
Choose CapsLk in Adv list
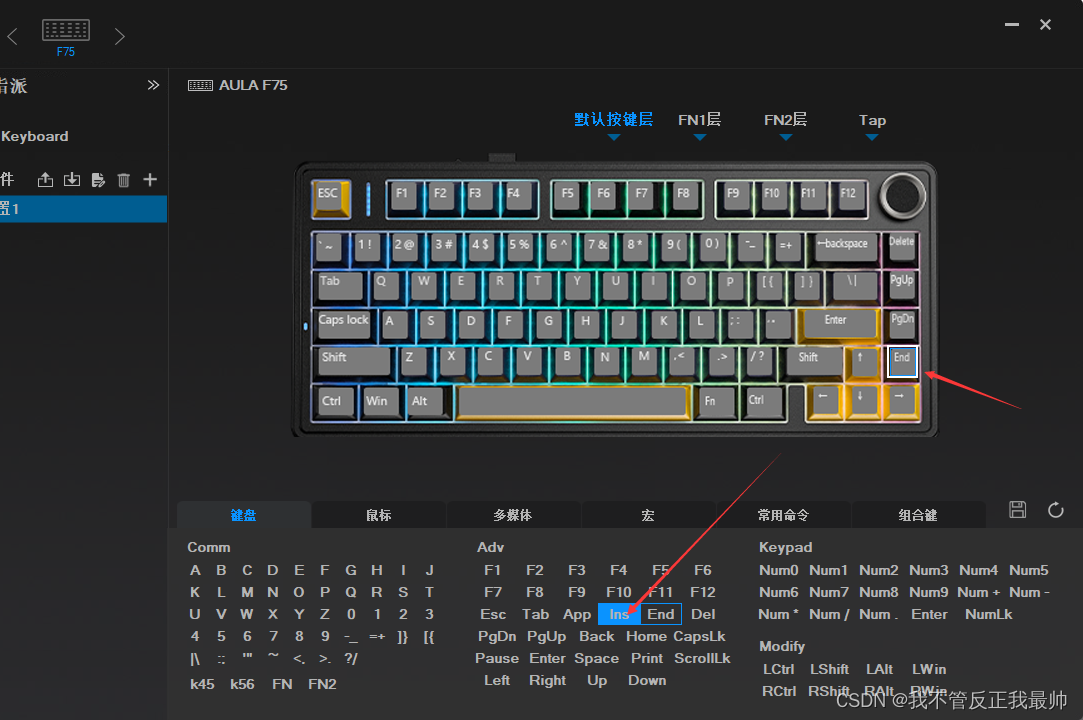pyautogui.click(x=700, y=636)
